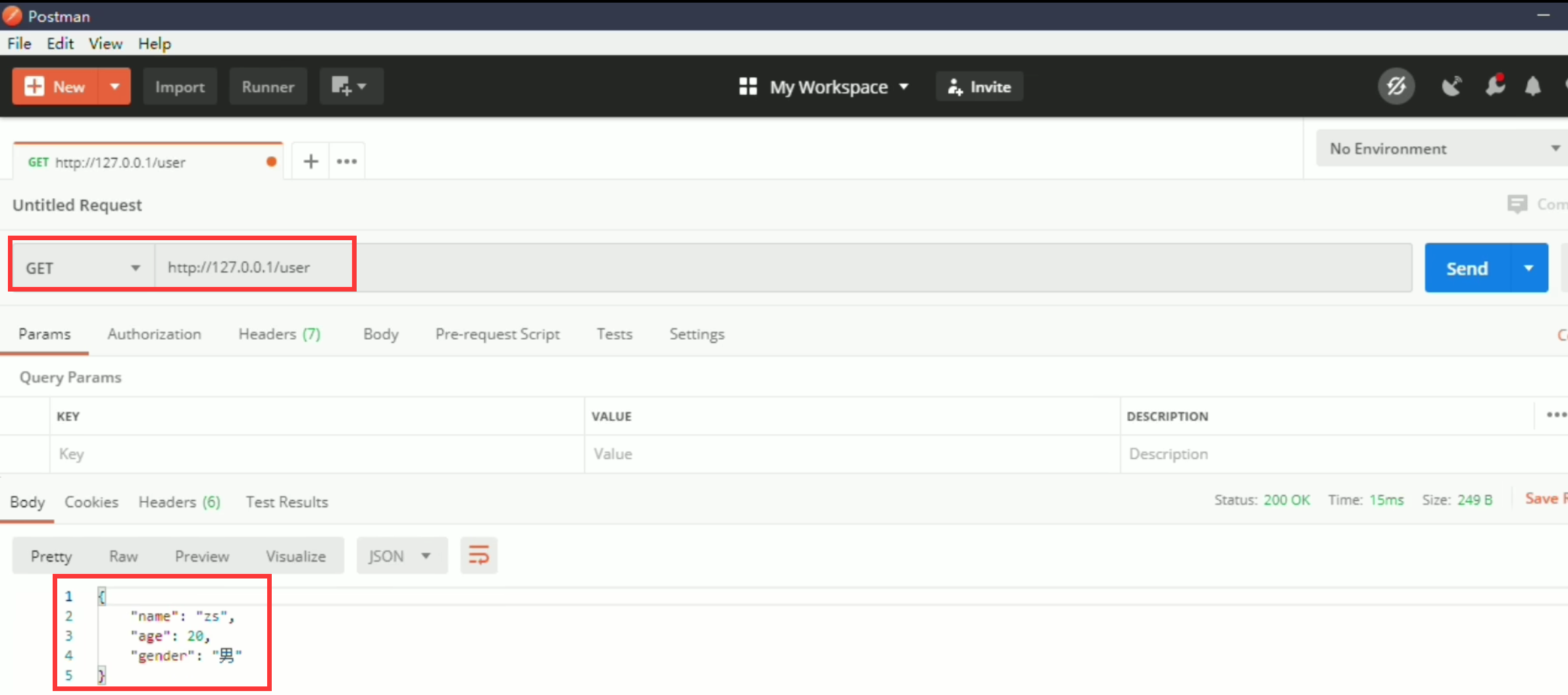Switch response view to Preview
This screenshot has height=695, width=1568.
click(x=202, y=556)
